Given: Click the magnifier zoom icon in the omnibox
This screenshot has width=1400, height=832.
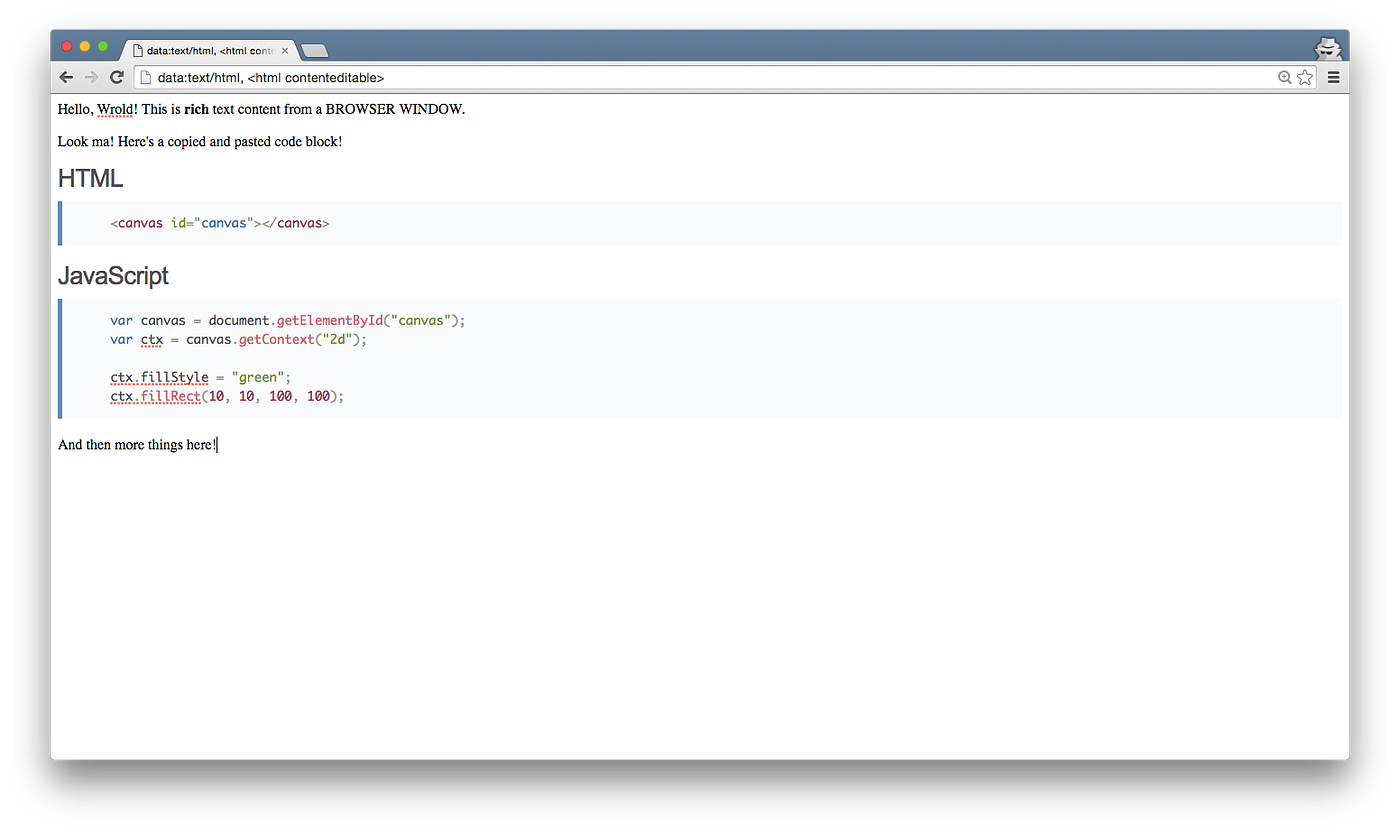Looking at the screenshot, I should pyautogui.click(x=1283, y=77).
